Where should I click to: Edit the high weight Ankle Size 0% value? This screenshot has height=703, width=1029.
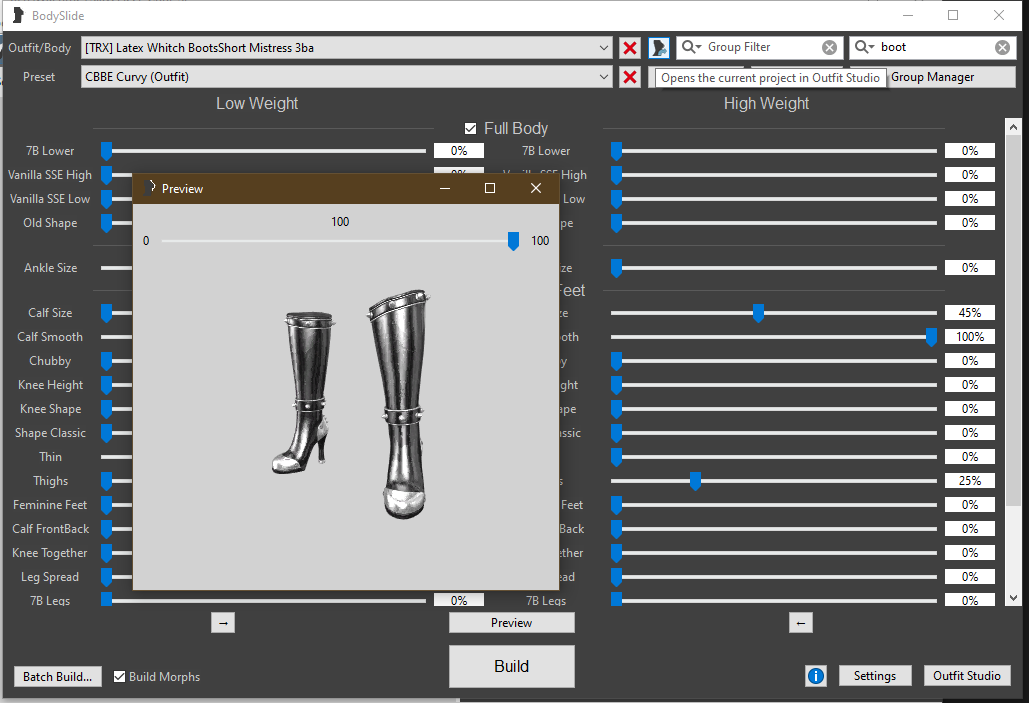coord(970,268)
